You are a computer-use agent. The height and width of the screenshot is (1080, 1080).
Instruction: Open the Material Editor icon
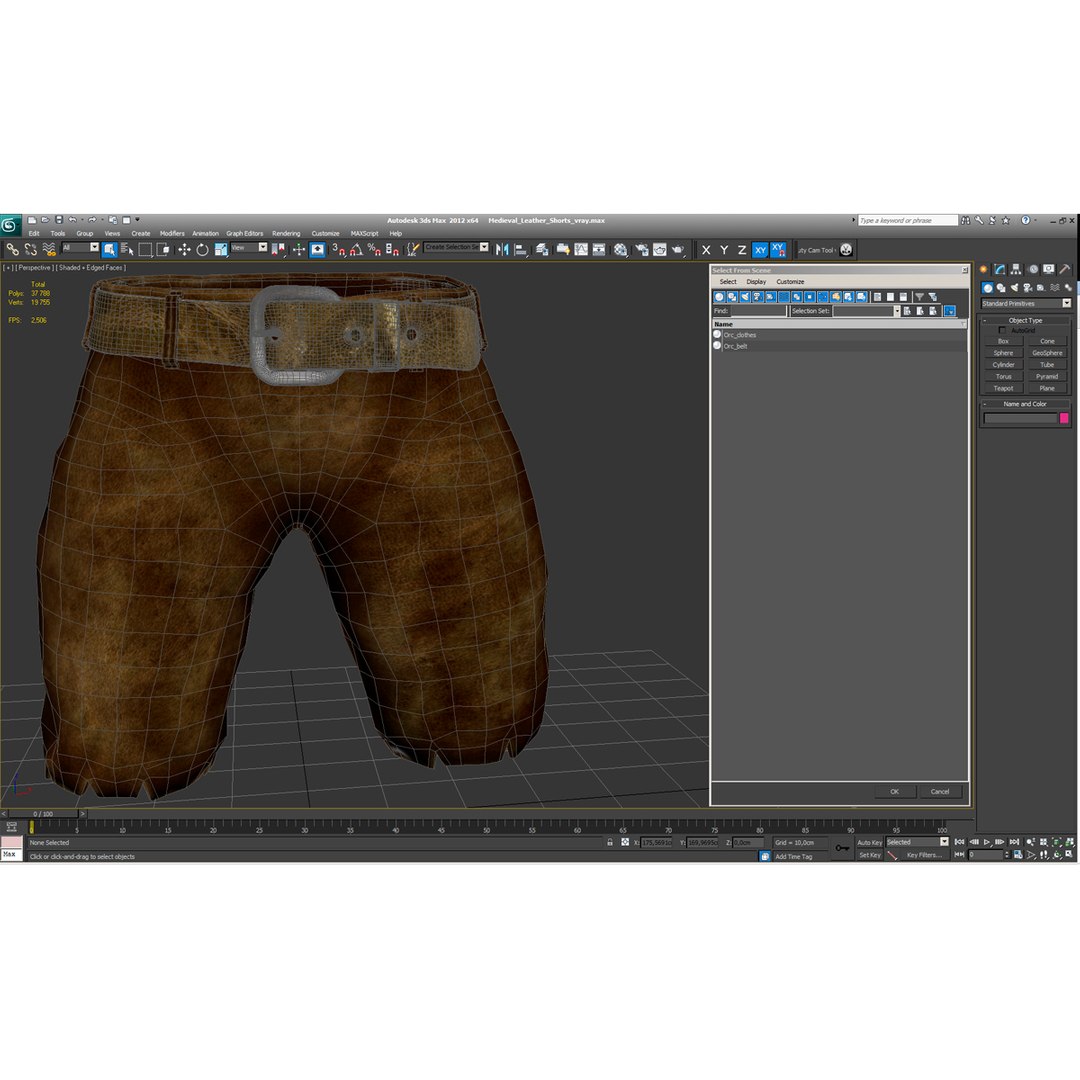pos(621,249)
